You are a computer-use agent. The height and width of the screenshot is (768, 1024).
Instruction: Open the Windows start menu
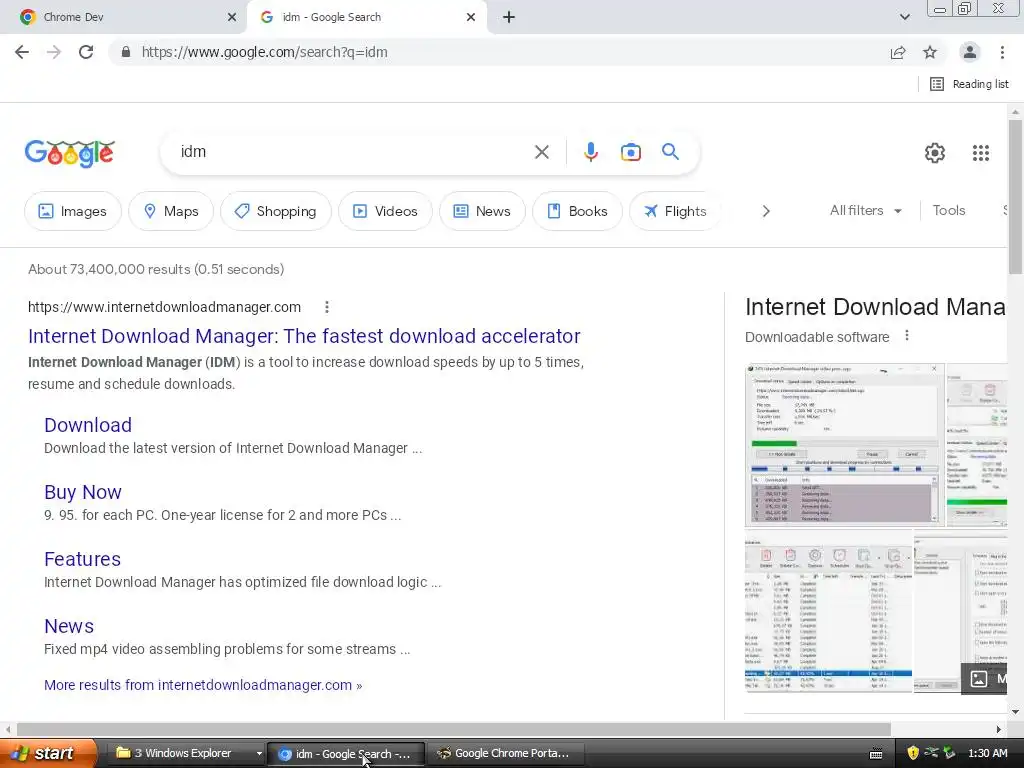pos(47,753)
